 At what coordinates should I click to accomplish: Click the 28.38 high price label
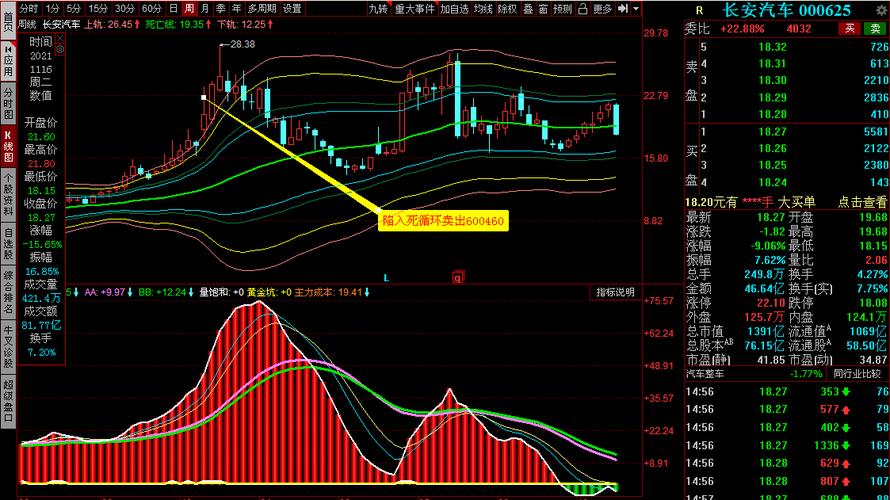(242, 44)
